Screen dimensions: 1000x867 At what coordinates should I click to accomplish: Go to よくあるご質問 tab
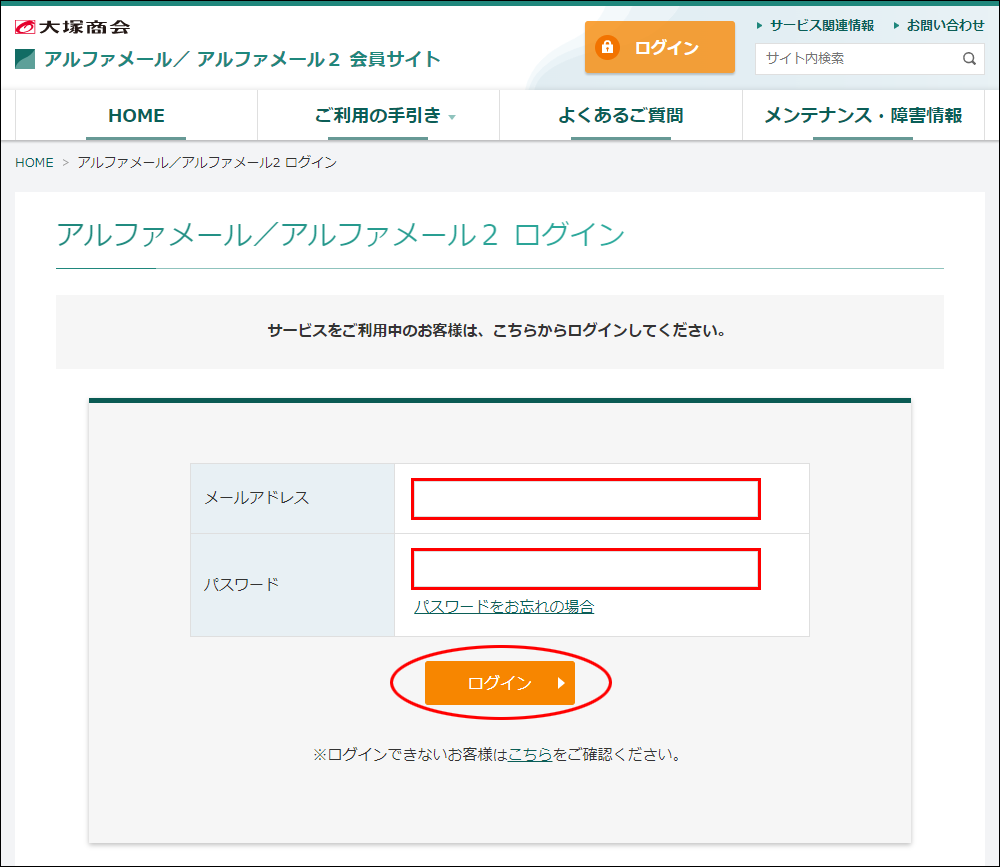tap(621, 115)
